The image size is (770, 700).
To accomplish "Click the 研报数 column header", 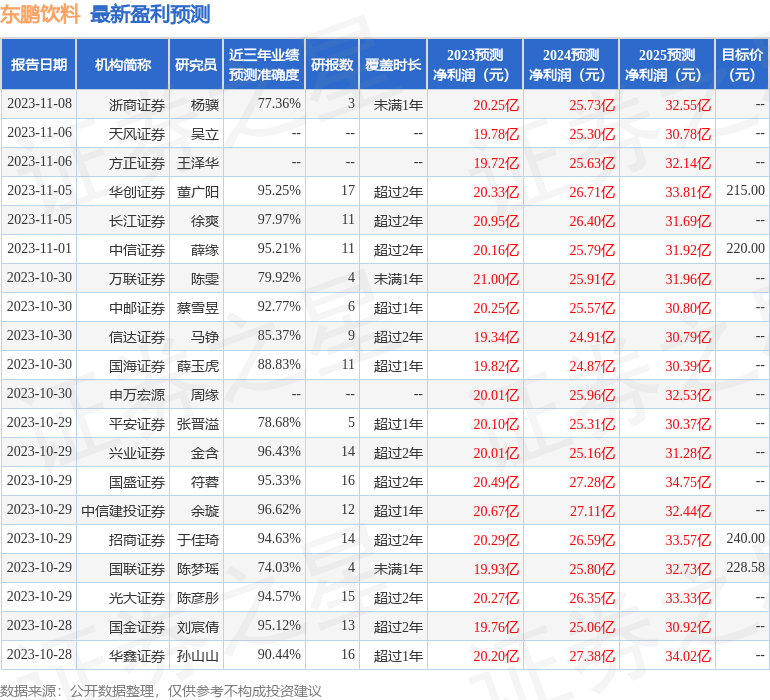I will 332,64.
